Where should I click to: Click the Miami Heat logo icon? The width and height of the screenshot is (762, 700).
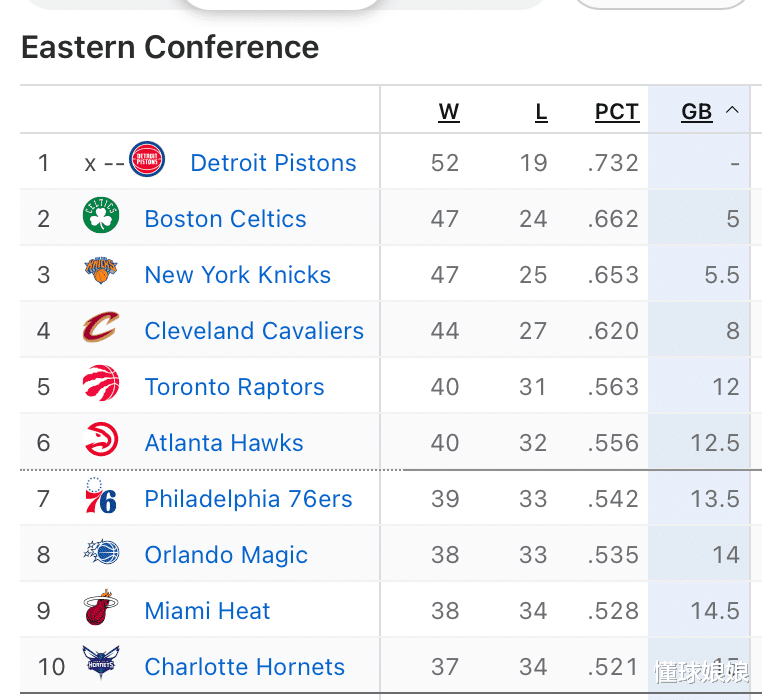pos(101,609)
